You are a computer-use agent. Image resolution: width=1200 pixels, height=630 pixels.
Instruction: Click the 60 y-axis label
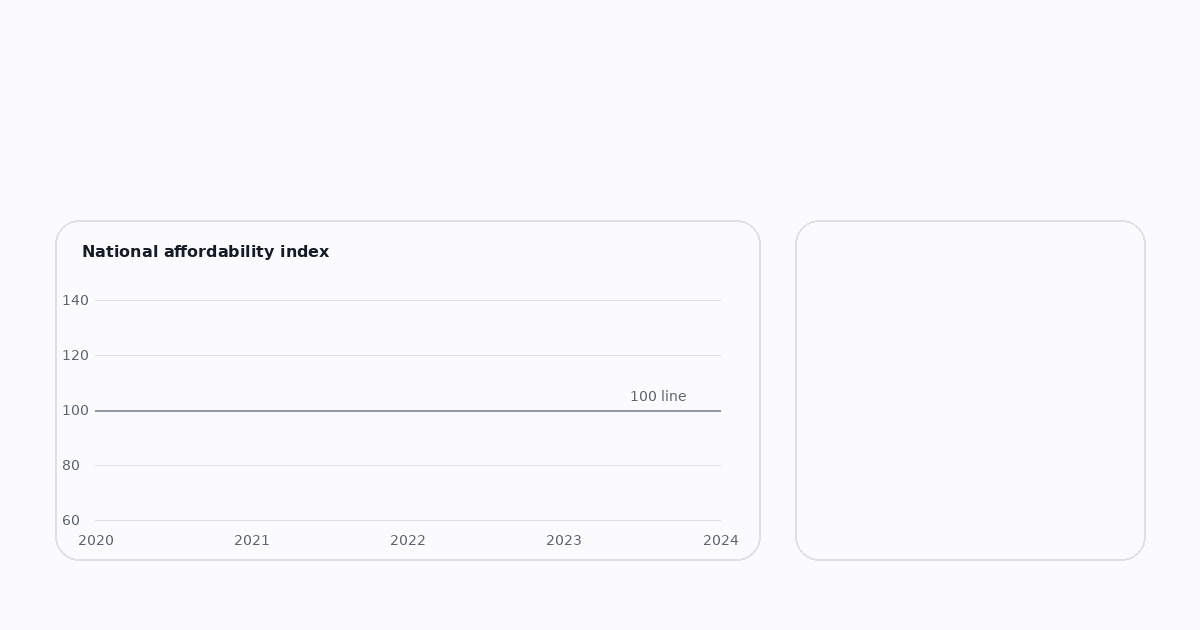(x=71, y=520)
